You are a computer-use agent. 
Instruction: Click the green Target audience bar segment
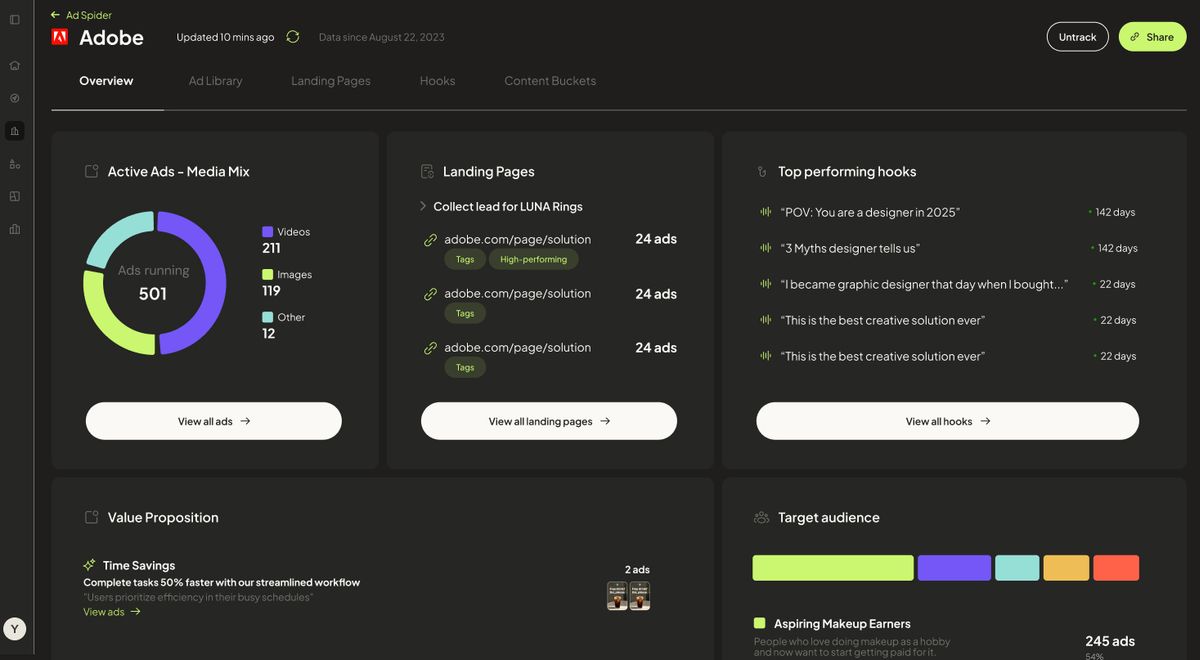coord(833,568)
